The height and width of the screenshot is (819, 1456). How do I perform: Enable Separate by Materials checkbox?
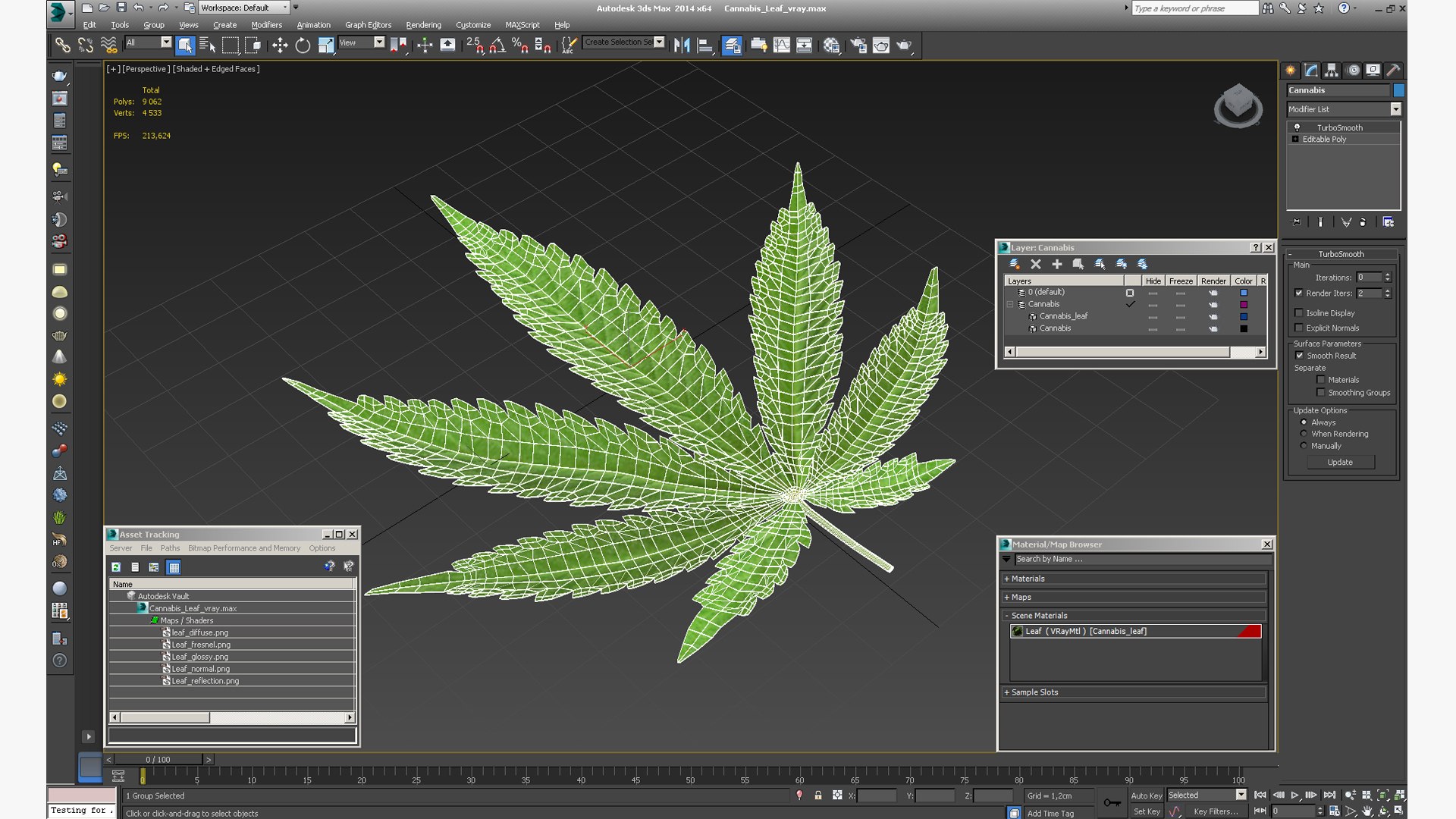pyautogui.click(x=1321, y=380)
